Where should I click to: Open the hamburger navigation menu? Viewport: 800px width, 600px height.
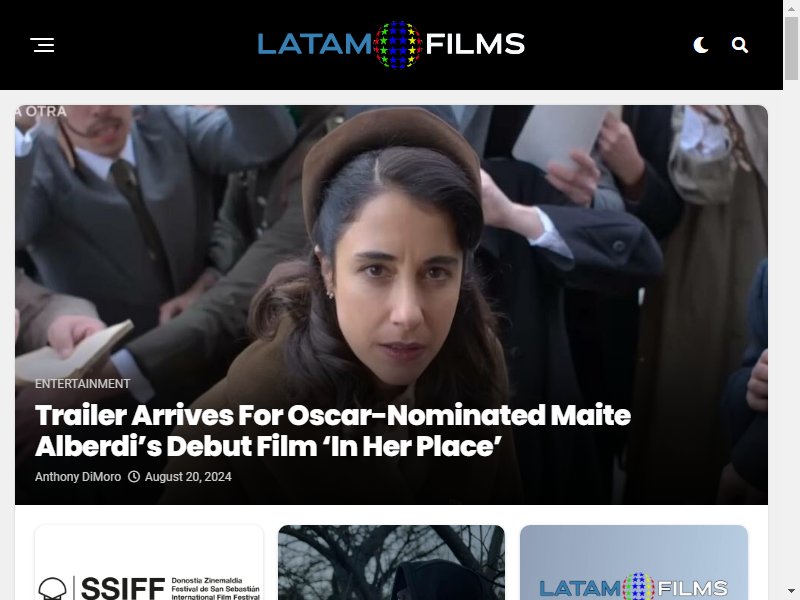pos(42,45)
